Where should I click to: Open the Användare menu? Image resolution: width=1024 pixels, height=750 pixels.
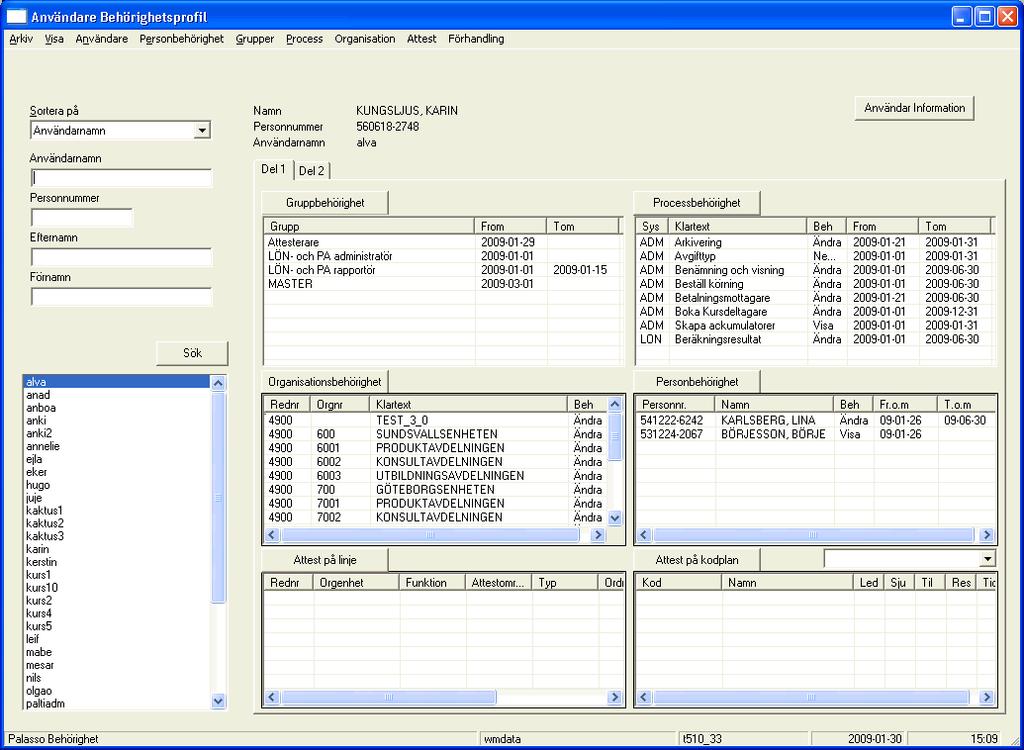tap(102, 39)
